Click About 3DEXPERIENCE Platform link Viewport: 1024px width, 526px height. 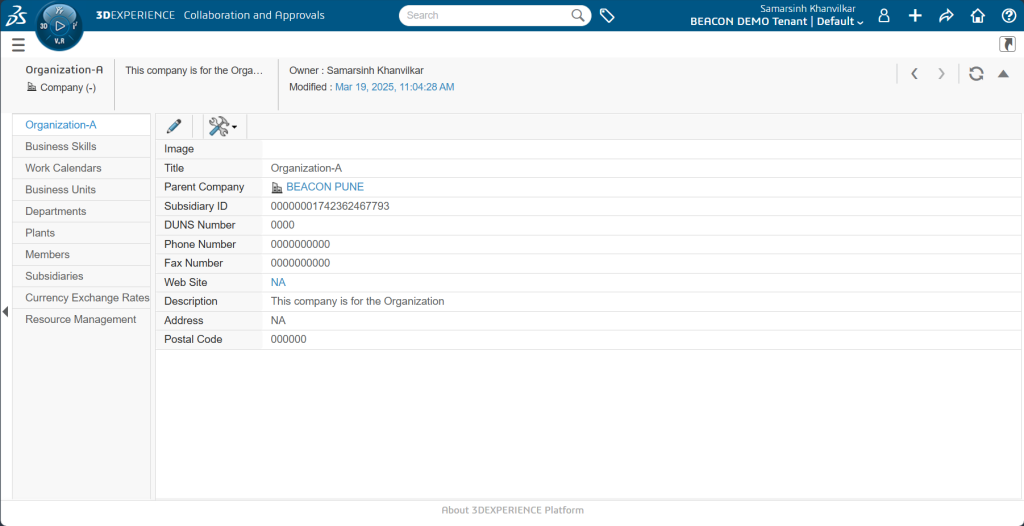512,510
